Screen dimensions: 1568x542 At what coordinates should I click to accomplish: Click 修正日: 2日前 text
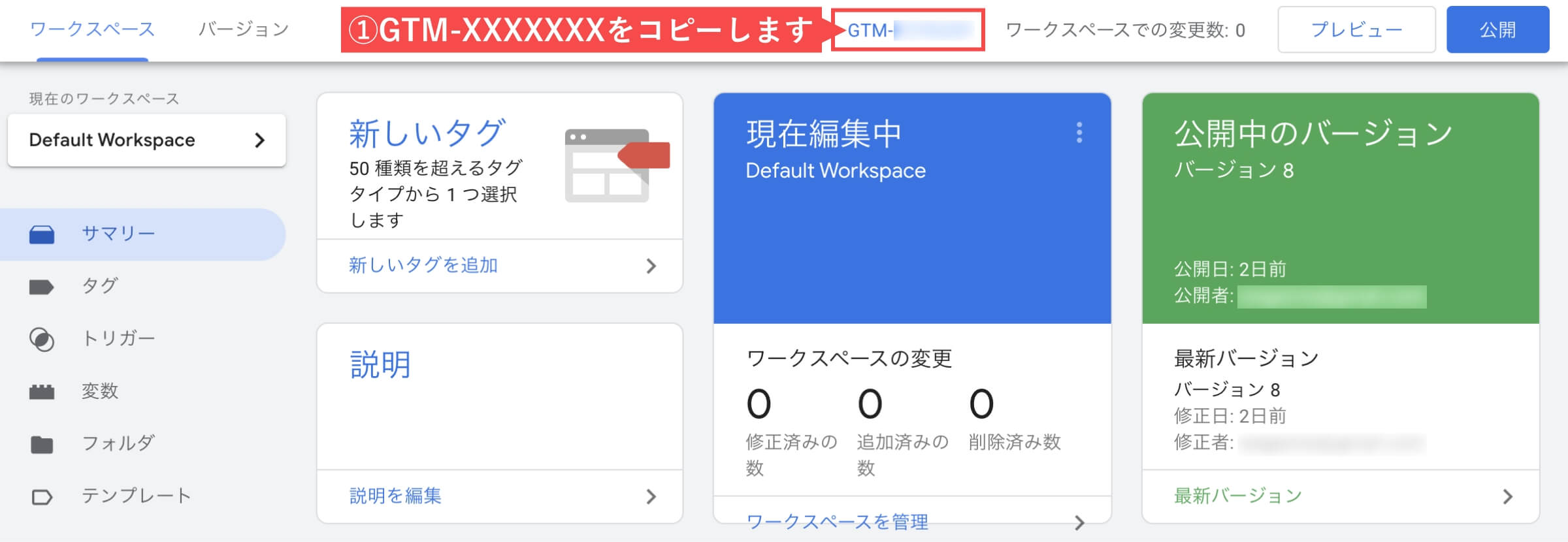tap(1230, 416)
